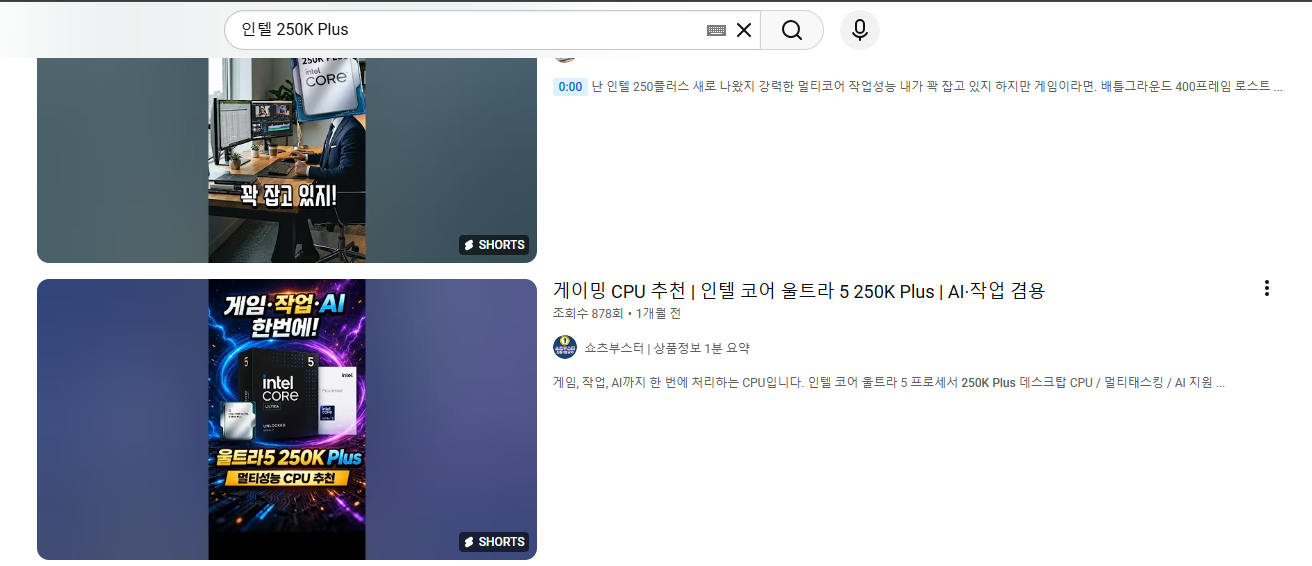
Task: Jump to 0:00 timestamp in first video
Action: tap(570, 87)
